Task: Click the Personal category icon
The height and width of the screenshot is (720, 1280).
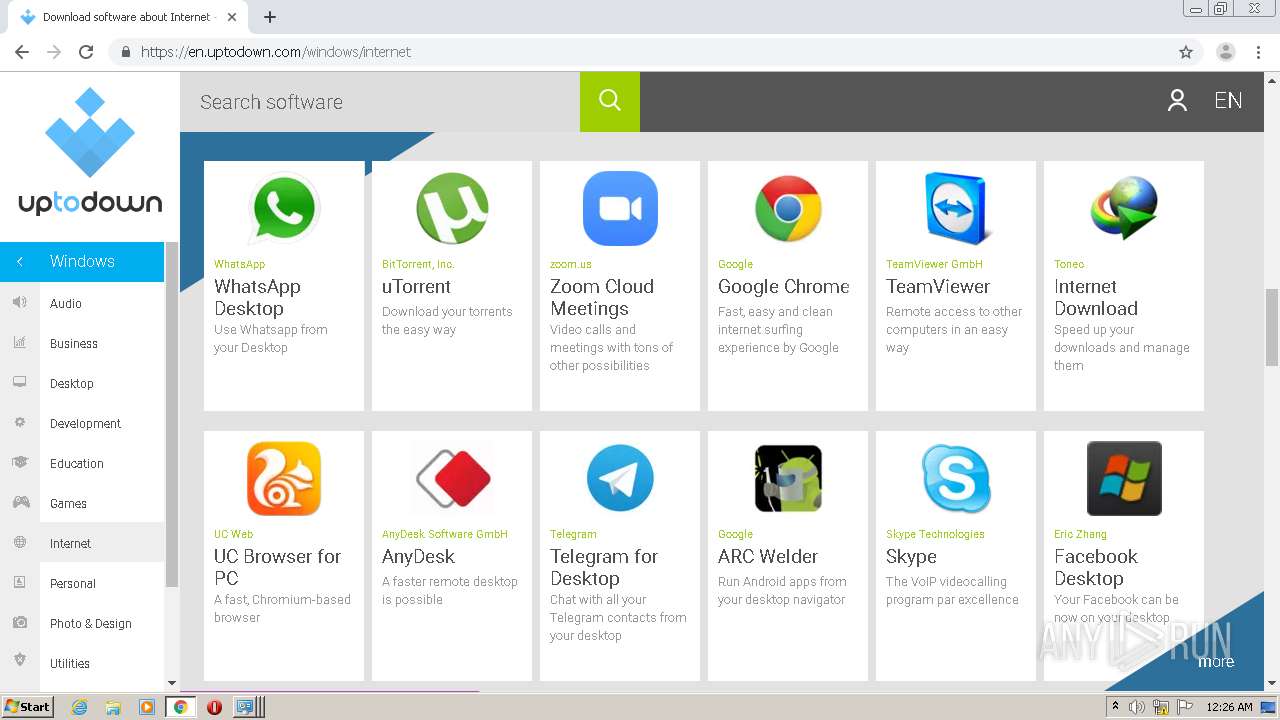Action: pos(19,583)
